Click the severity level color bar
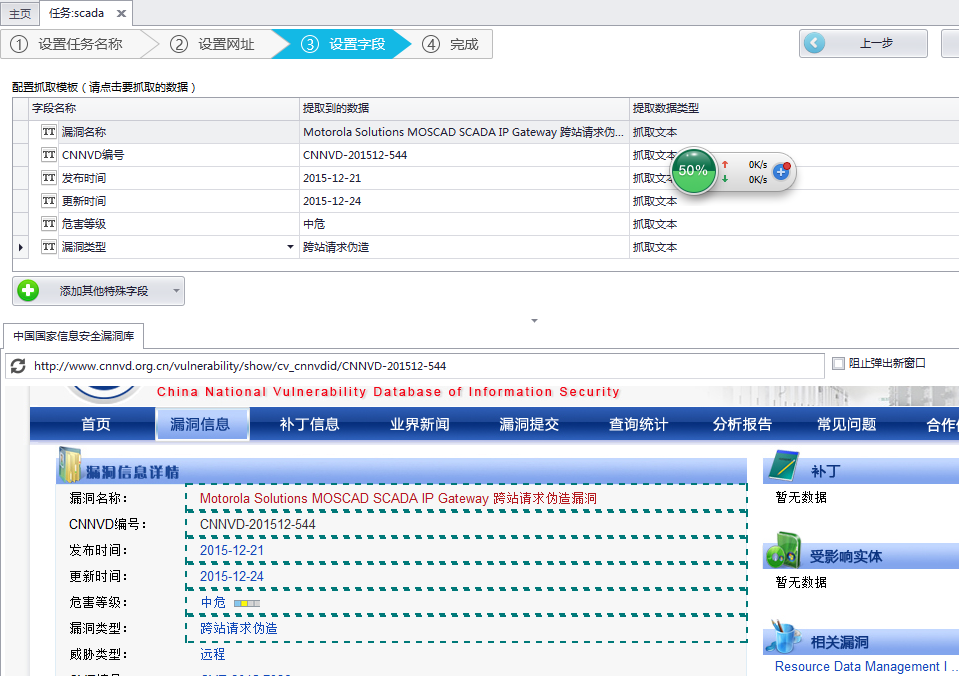 pos(247,603)
